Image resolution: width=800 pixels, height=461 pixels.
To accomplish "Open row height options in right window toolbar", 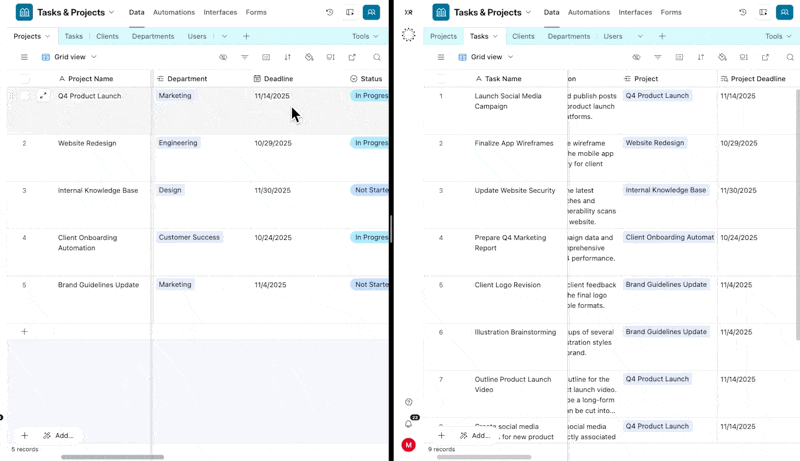I will (744, 57).
